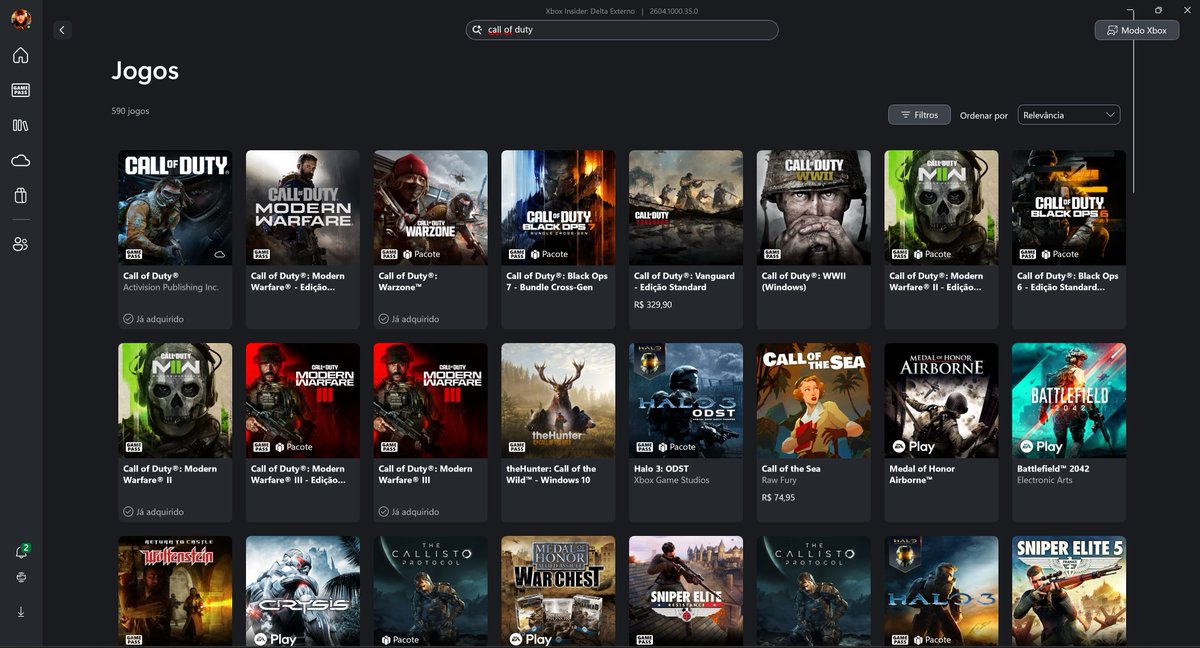
Task: Click the EA Play badge on Battlefield 2042
Action: click(x=1041, y=447)
